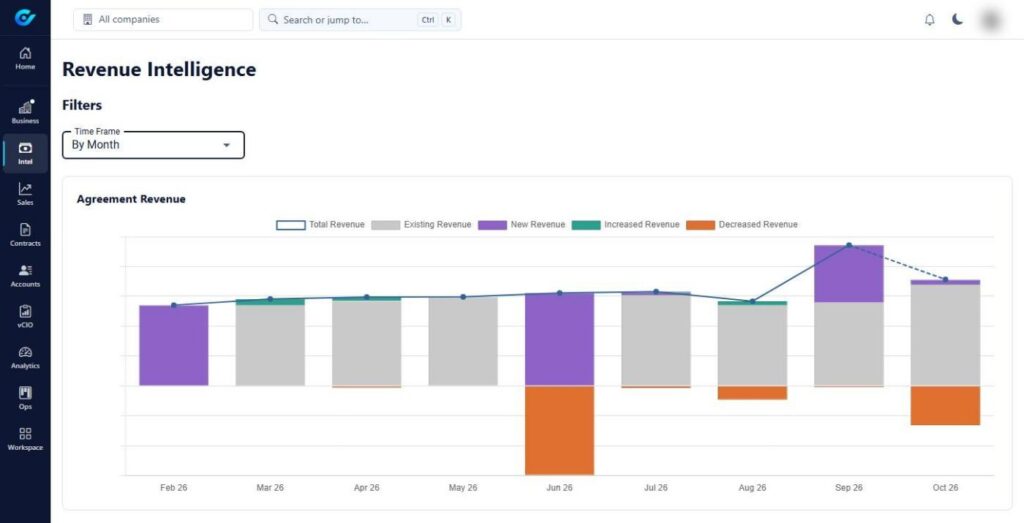Screen dimensions: 1024x523
Task: Focus the Search or jump to field
Action: [x=360, y=20]
